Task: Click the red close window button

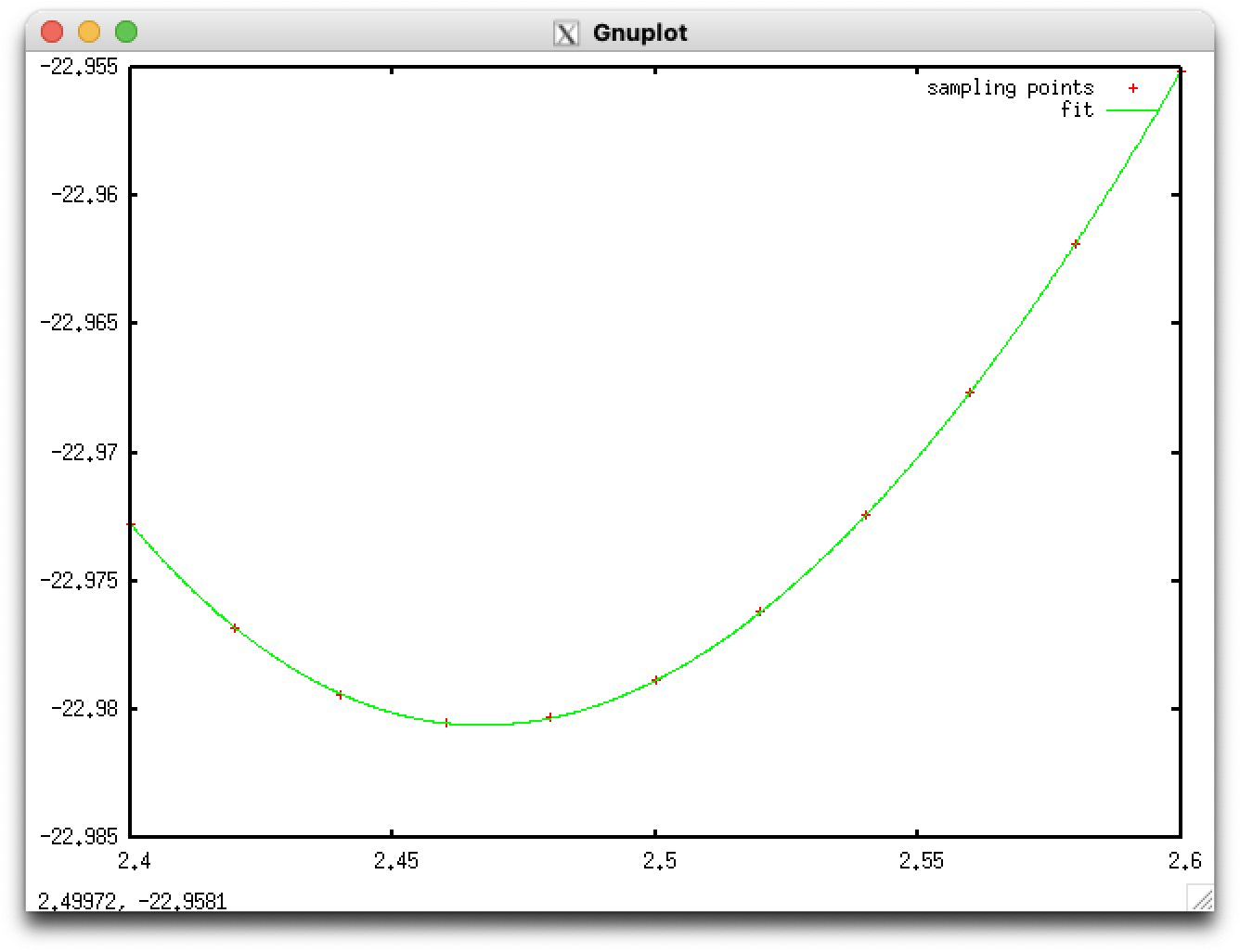Action: point(52,32)
